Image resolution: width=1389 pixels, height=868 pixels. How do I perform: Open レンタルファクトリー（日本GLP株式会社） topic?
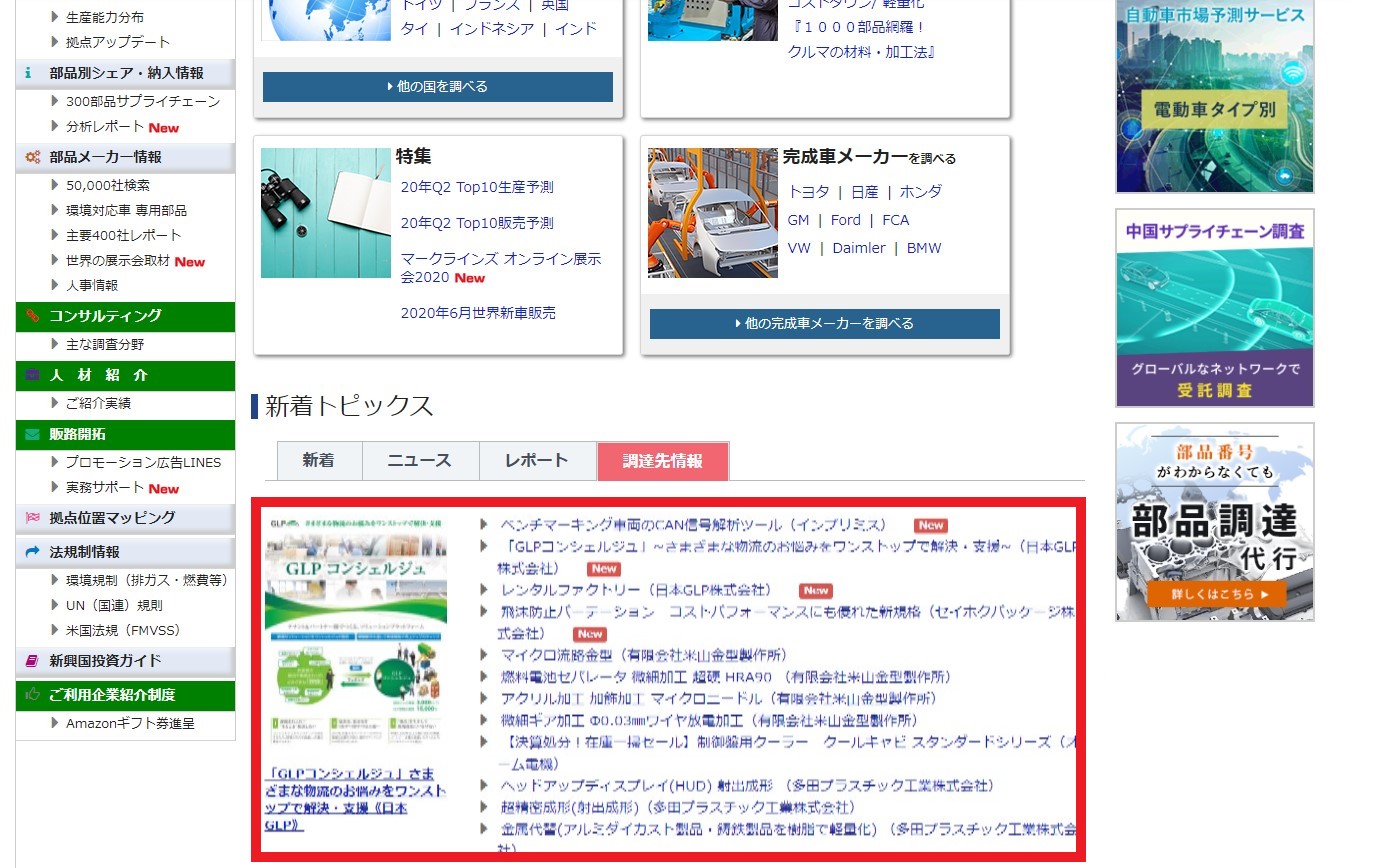[636, 590]
